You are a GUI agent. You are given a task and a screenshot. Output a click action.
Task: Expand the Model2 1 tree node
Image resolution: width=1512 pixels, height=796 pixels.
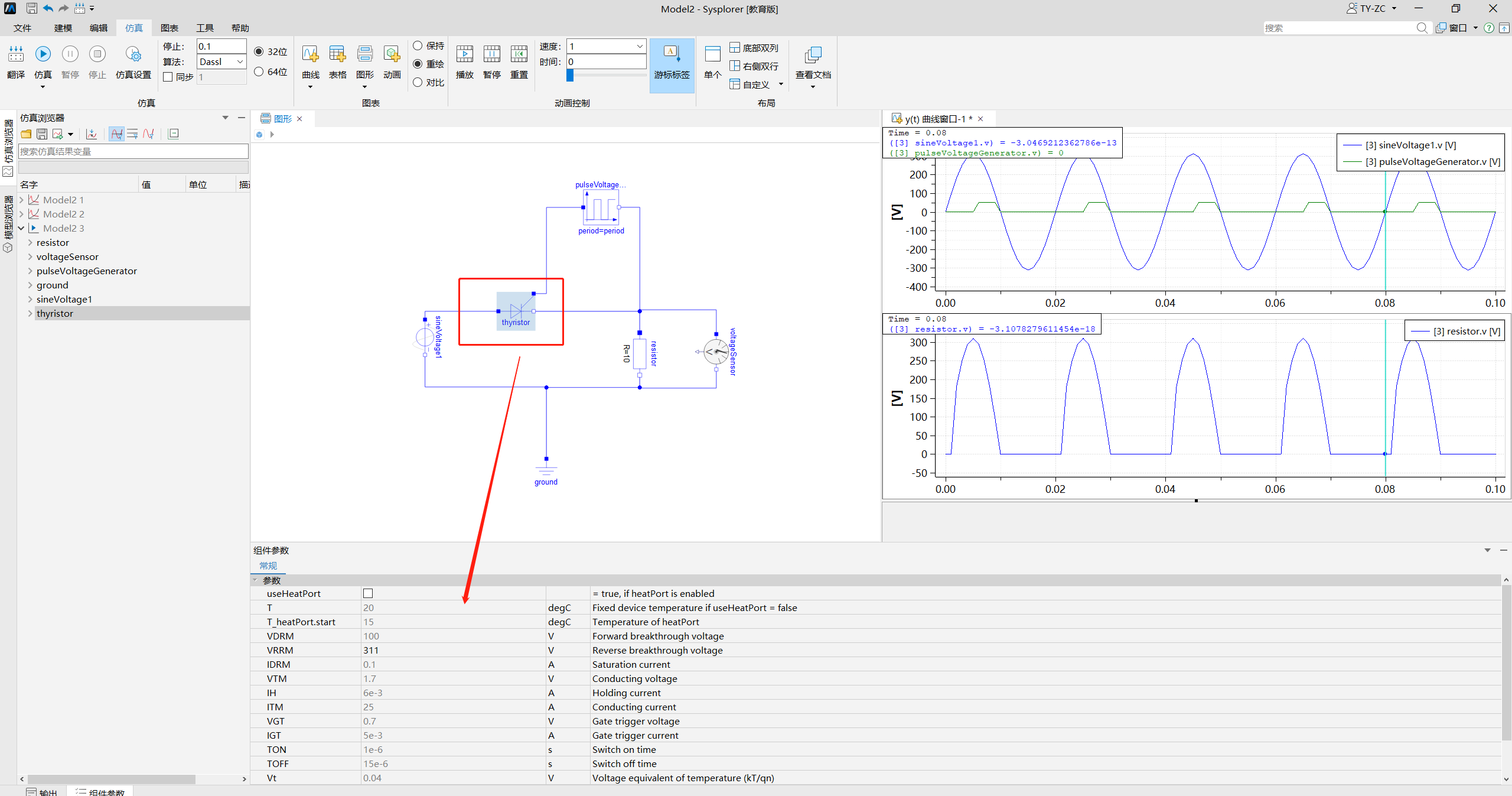click(21, 200)
